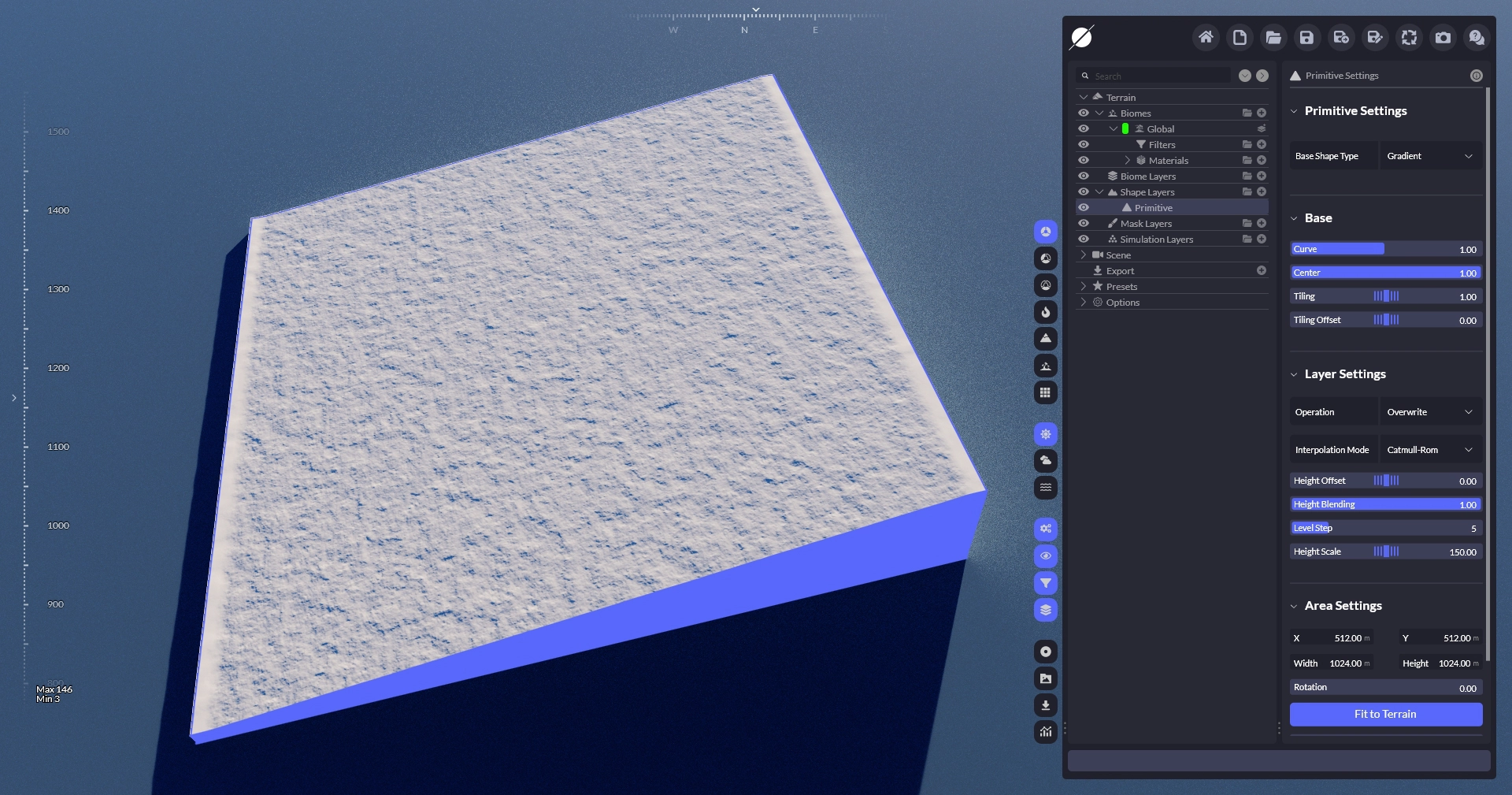The height and width of the screenshot is (795, 1512).
Task: Select Simulation Layers in the tree
Action: pos(1156,239)
